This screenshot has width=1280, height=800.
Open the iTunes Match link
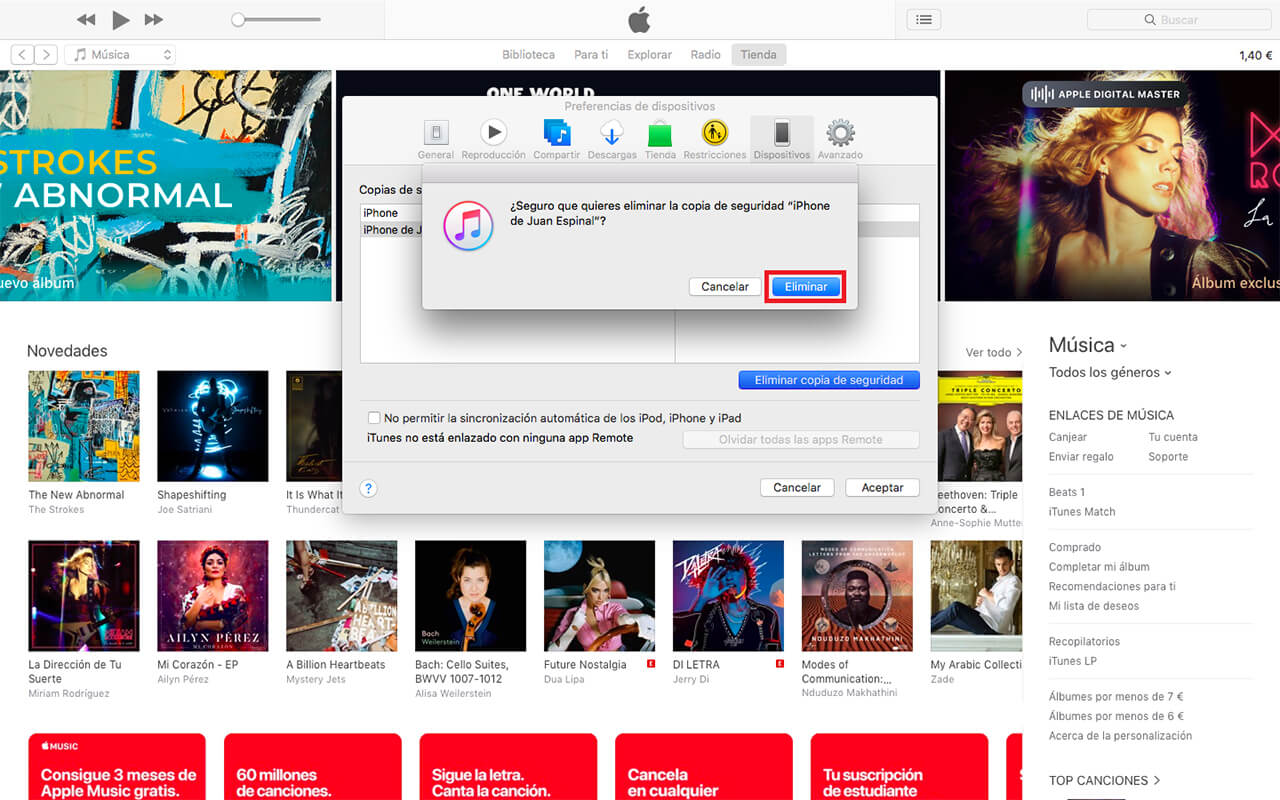coord(1082,512)
